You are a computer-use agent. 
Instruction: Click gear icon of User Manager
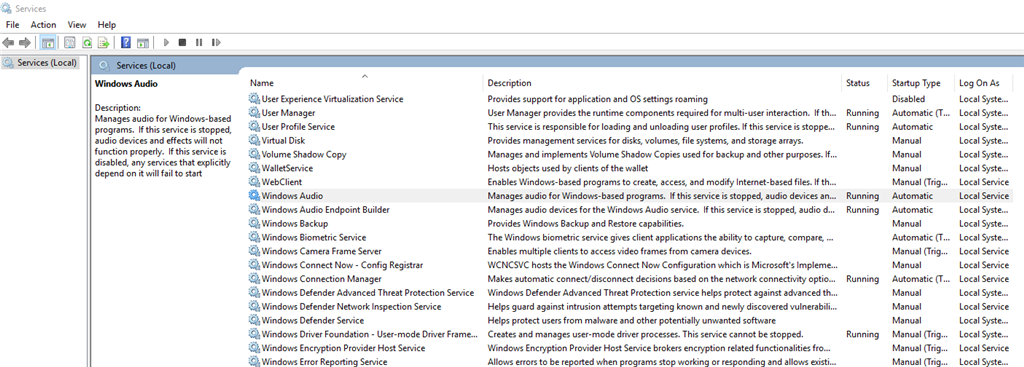254,113
